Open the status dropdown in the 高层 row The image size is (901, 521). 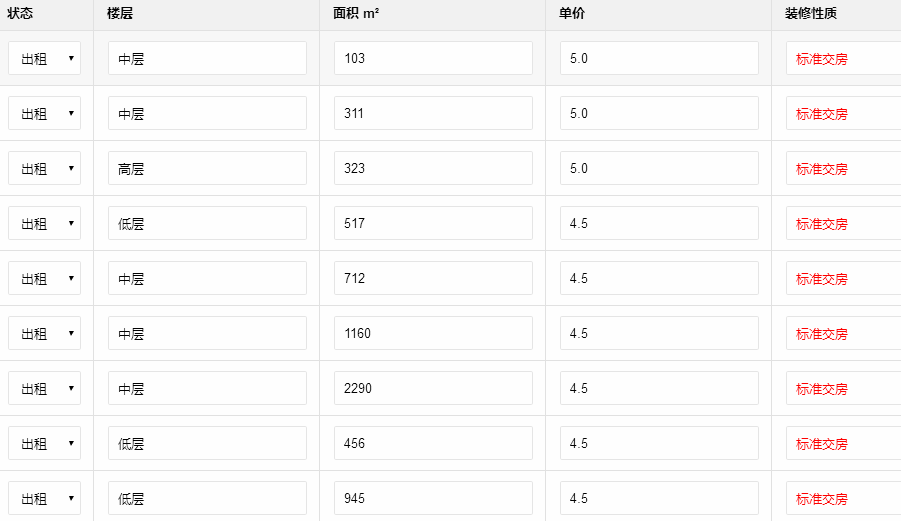coord(44,168)
